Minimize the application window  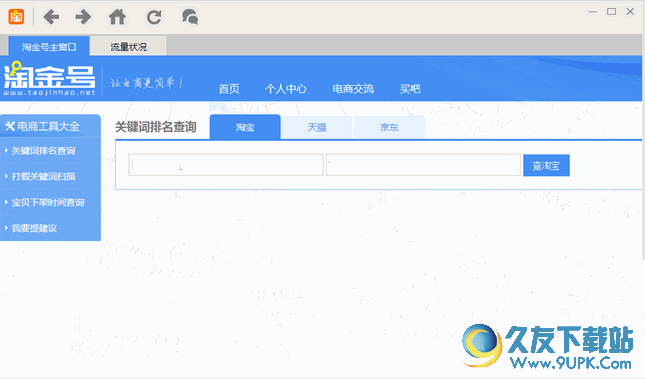pyautogui.click(x=593, y=12)
